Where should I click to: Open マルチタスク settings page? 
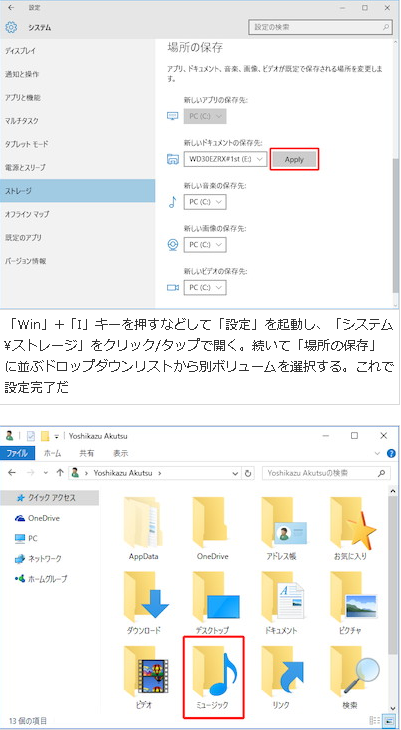77,121
